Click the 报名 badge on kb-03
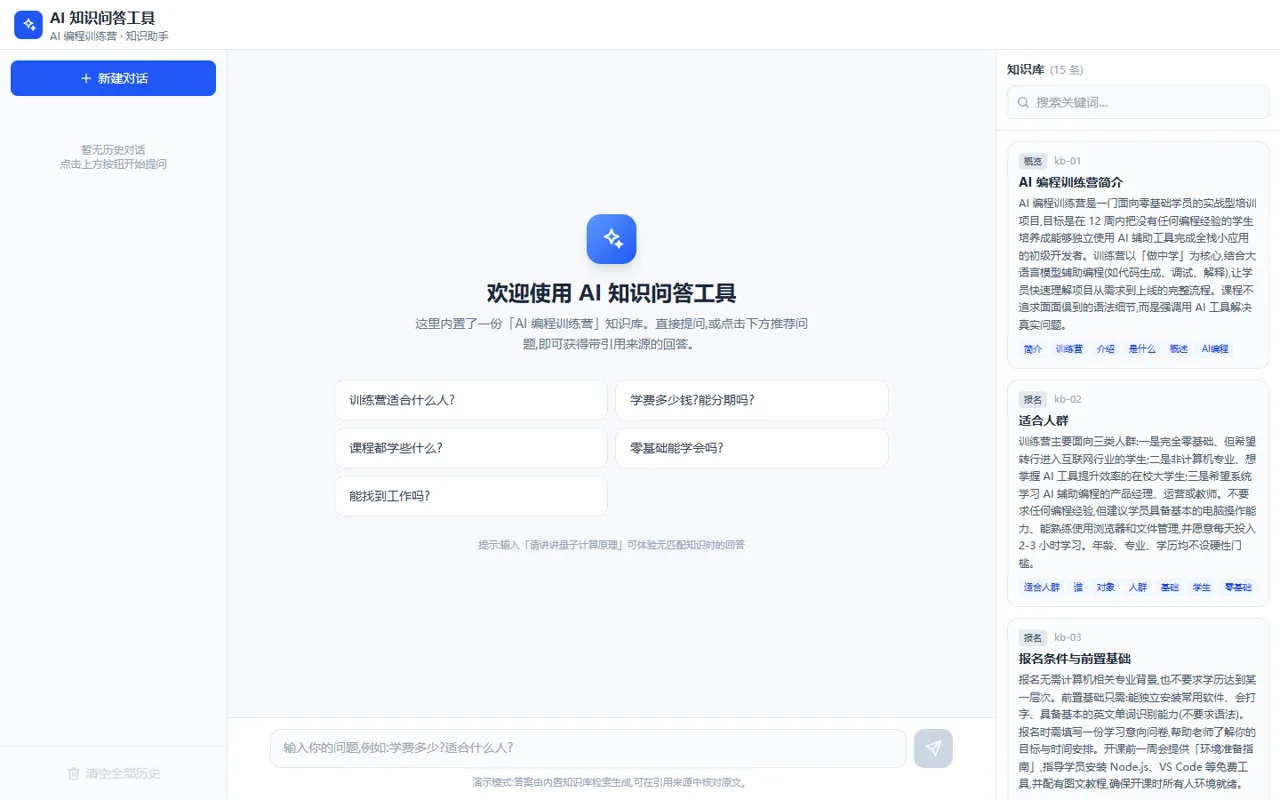The height and width of the screenshot is (800, 1280). pos(1032,637)
